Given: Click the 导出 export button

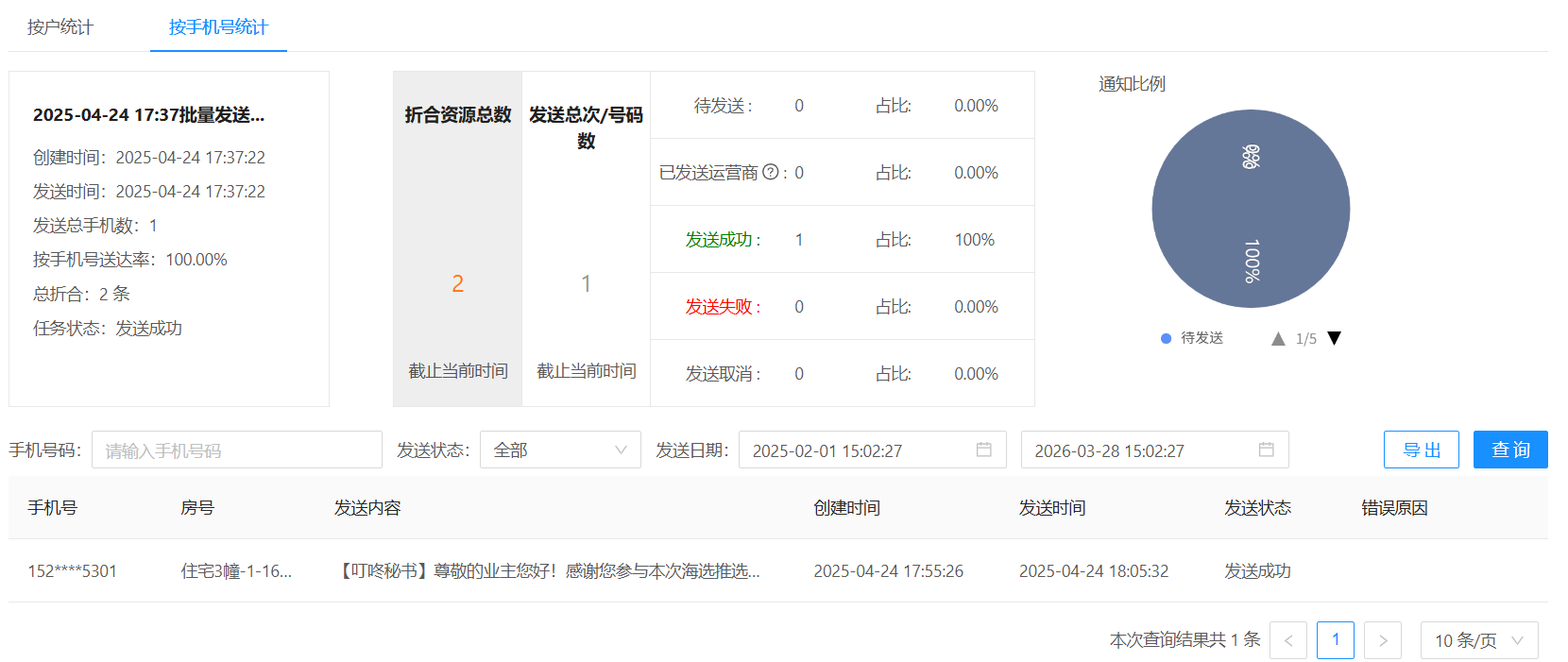Looking at the screenshot, I should 1421,450.
